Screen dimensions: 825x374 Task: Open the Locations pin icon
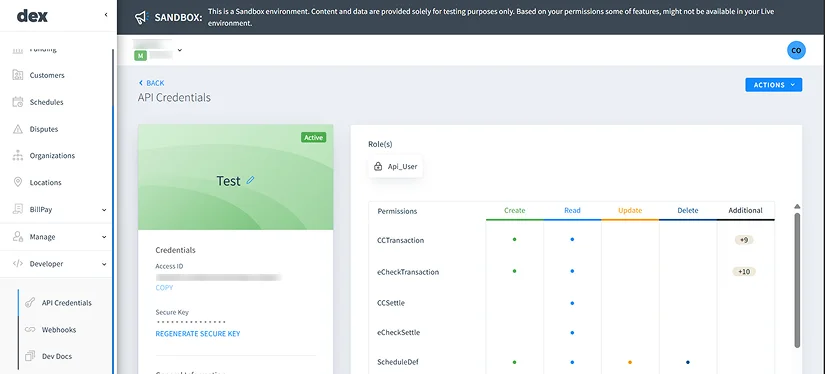click(x=18, y=183)
